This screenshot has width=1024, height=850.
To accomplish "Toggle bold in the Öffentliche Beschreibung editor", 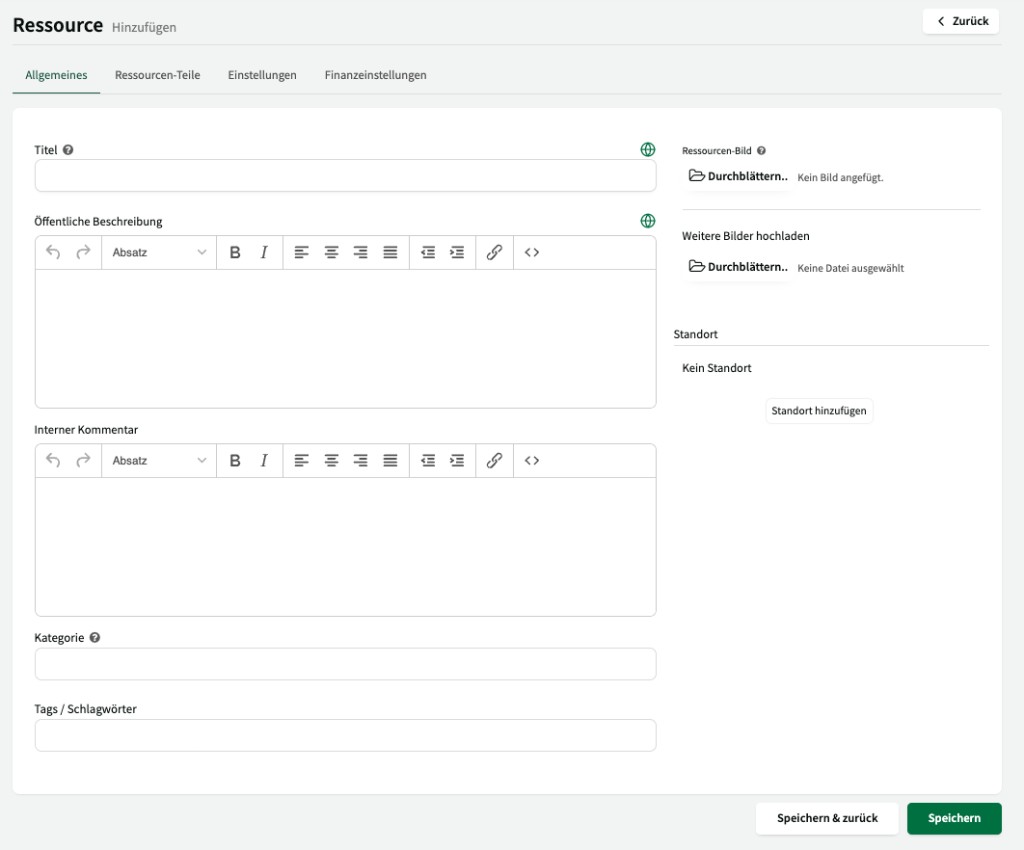I will click(234, 252).
